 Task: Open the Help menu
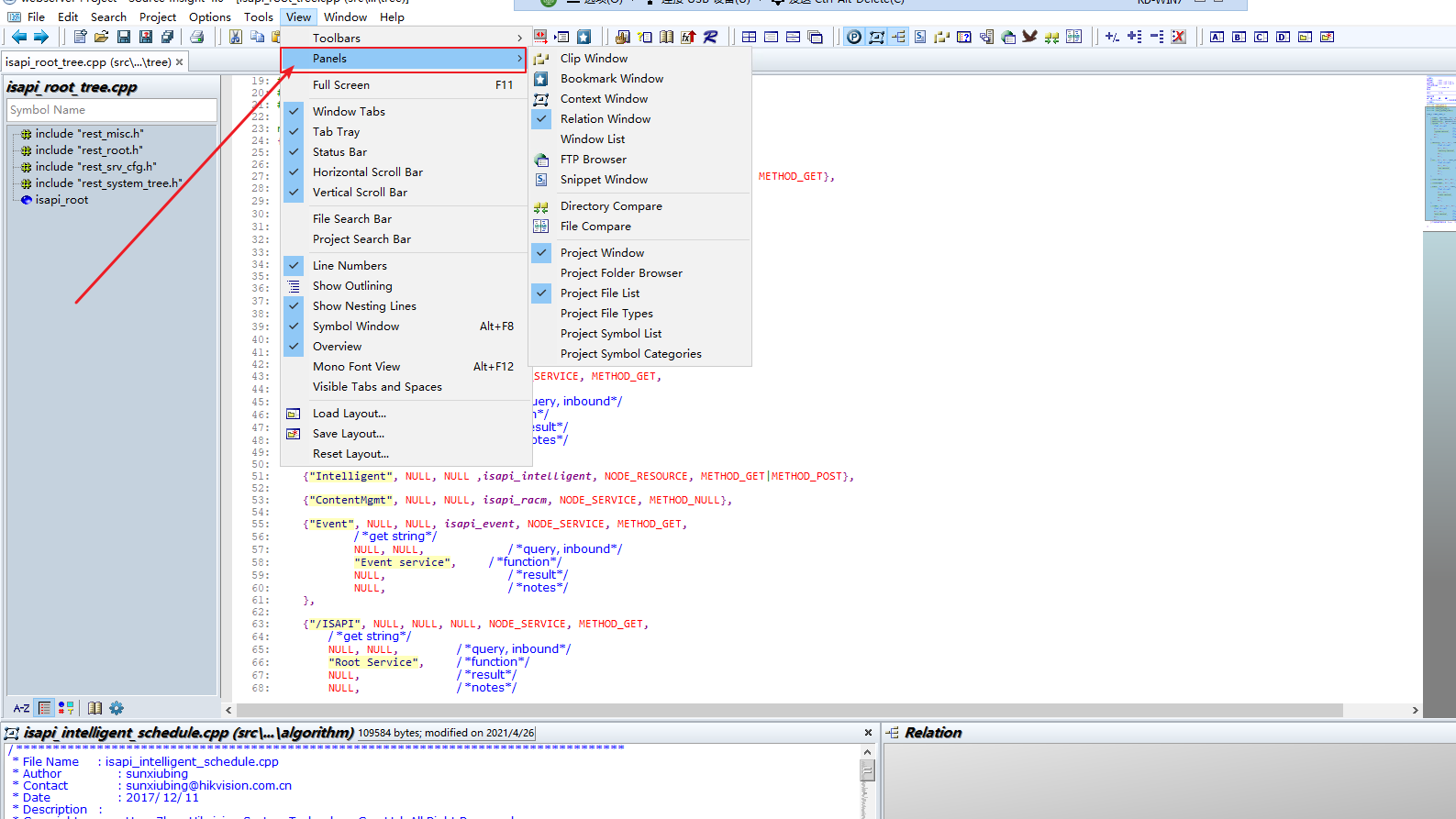click(x=393, y=17)
